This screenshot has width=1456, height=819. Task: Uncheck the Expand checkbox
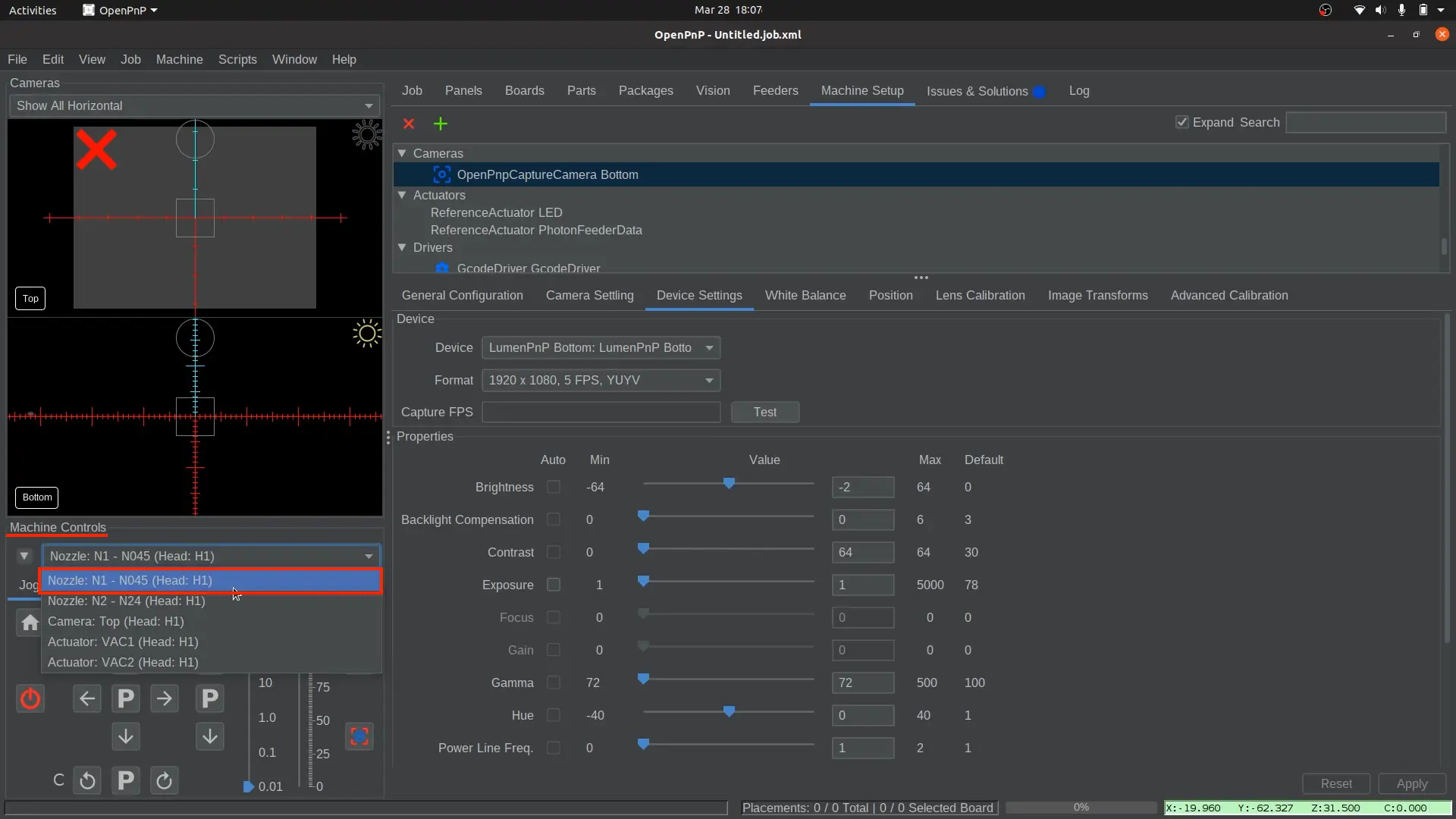pyautogui.click(x=1181, y=122)
